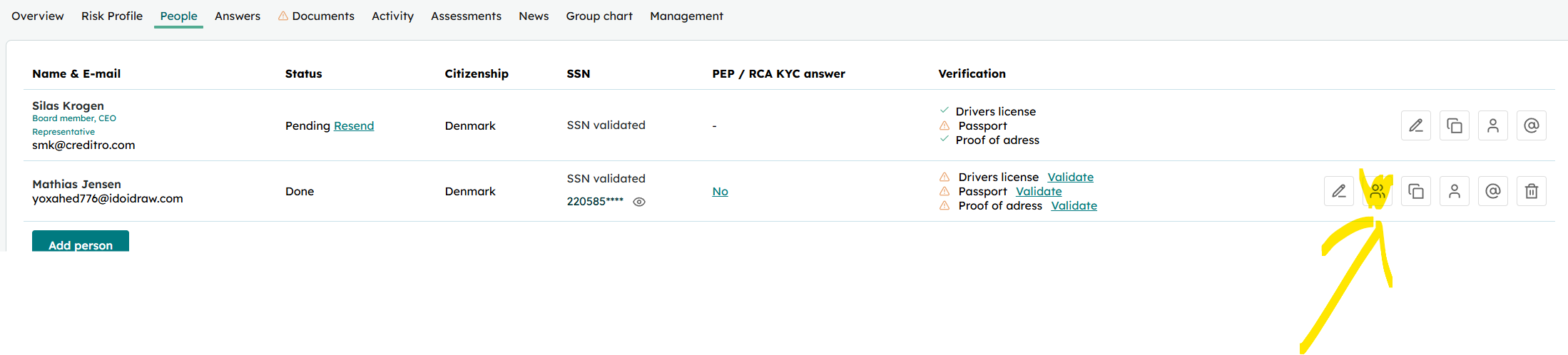Click the @ email icon for Silas Krogen
This screenshot has height=355, width=1568.
1532,125
